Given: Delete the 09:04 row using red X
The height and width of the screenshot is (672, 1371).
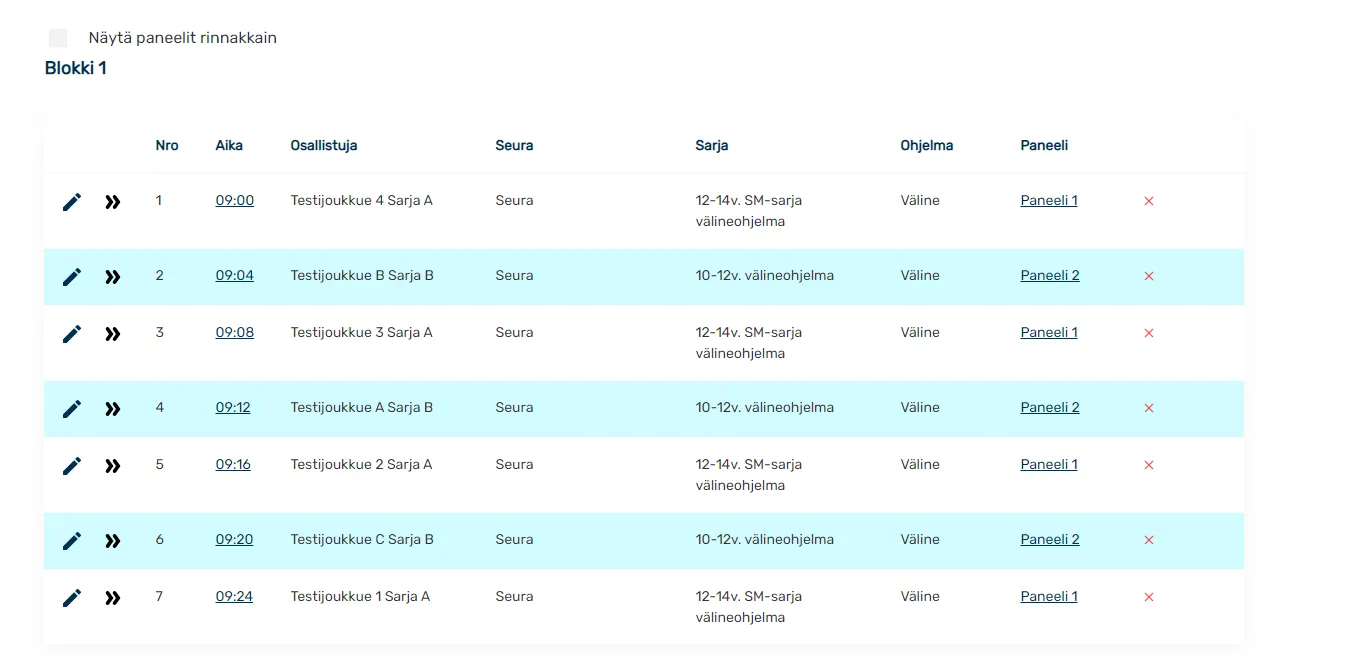Looking at the screenshot, I should (1149, 276).
